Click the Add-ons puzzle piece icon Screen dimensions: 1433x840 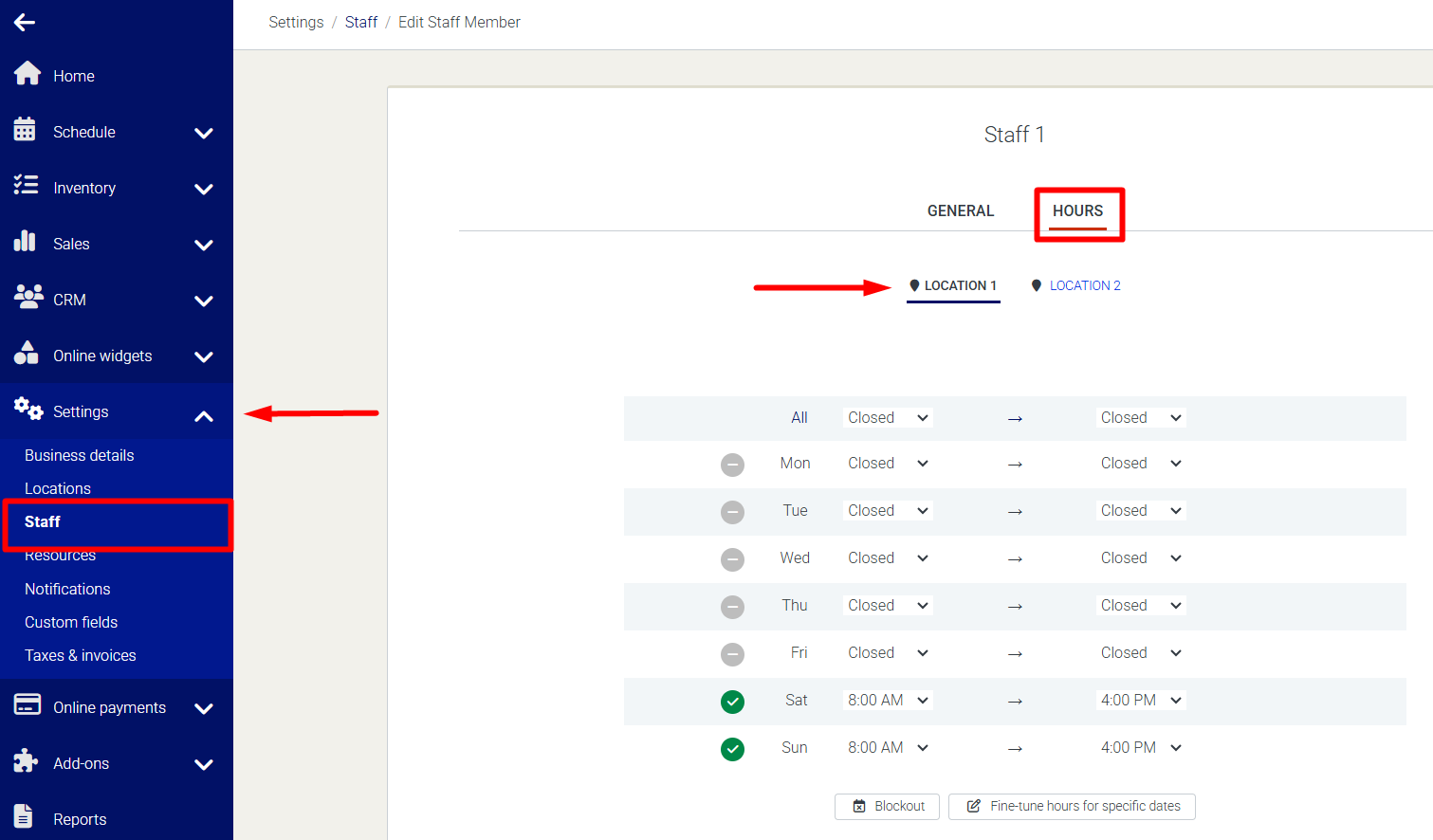pyautogui.click(x=26, y=761)
